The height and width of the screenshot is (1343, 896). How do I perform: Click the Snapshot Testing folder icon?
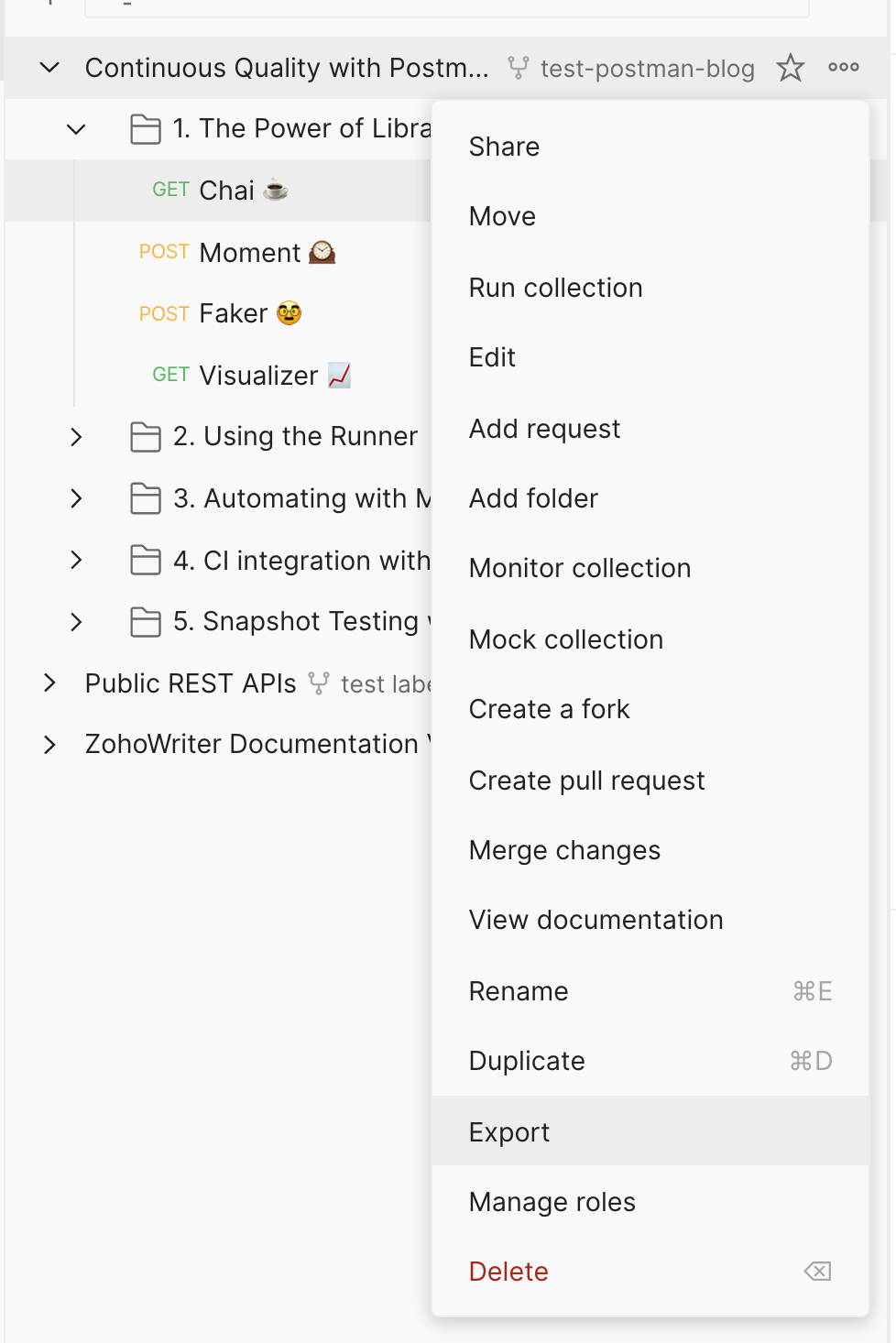pos(146,622)
